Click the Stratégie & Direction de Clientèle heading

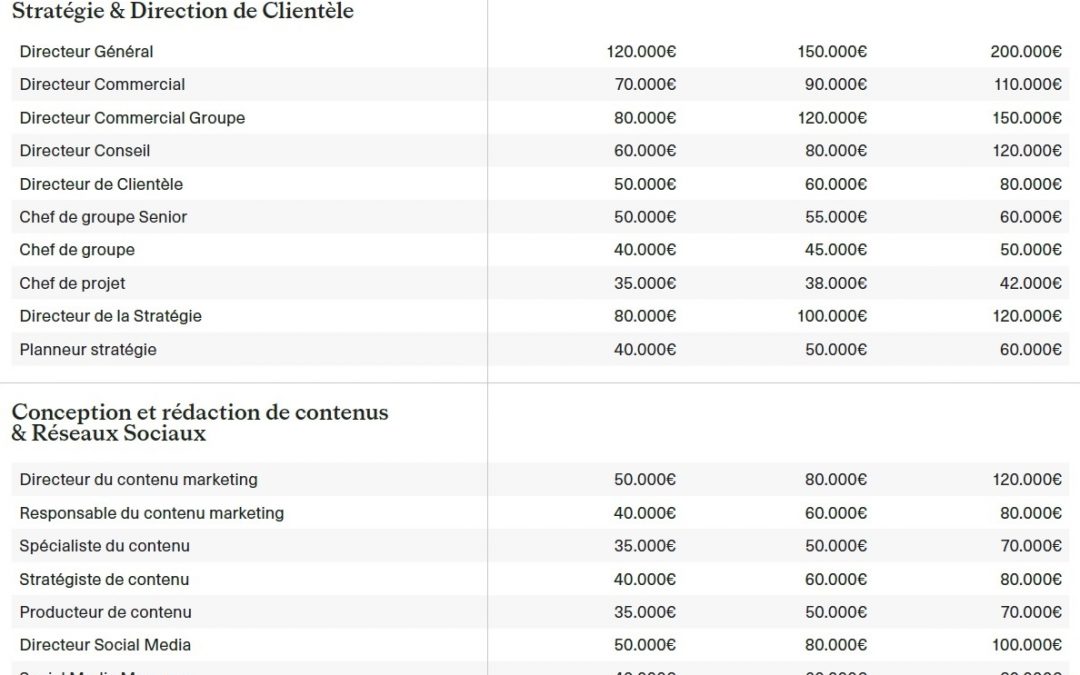pos(182,12)
